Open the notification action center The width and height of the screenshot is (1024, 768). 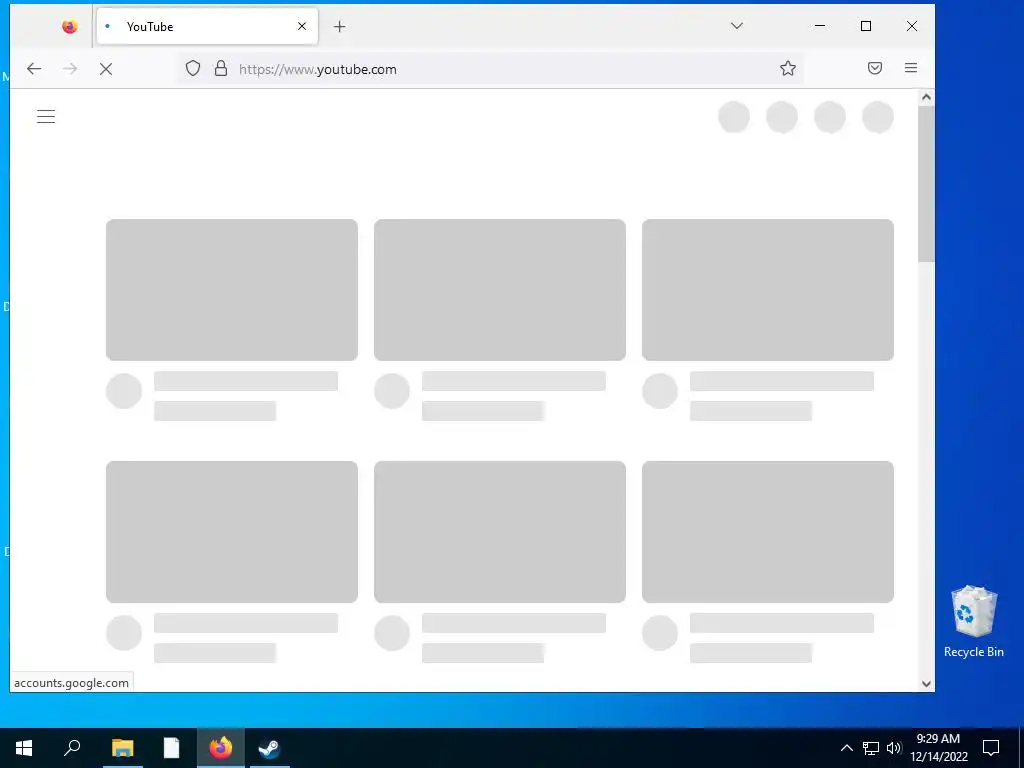click(x=991, y=748)
